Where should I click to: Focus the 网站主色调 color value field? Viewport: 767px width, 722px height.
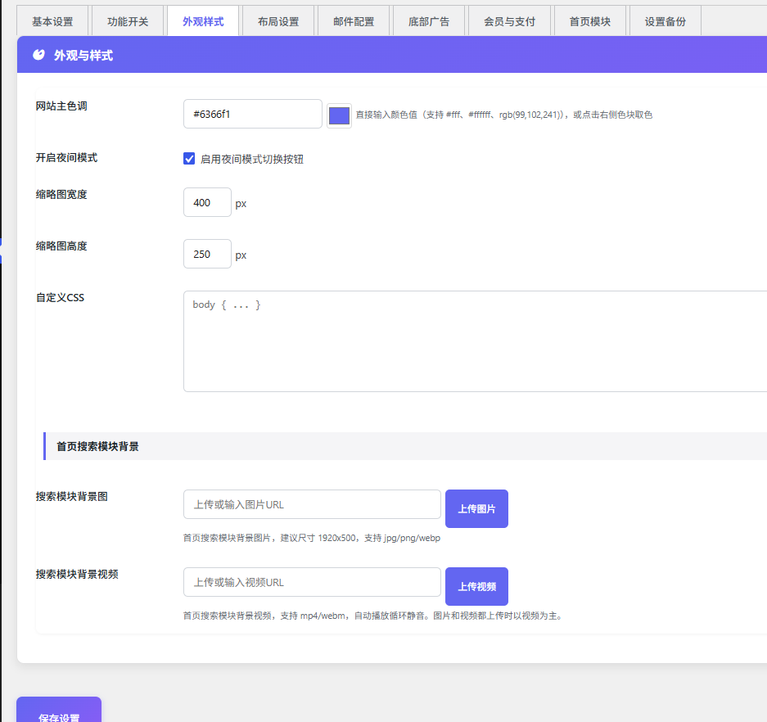click(252, 114)
